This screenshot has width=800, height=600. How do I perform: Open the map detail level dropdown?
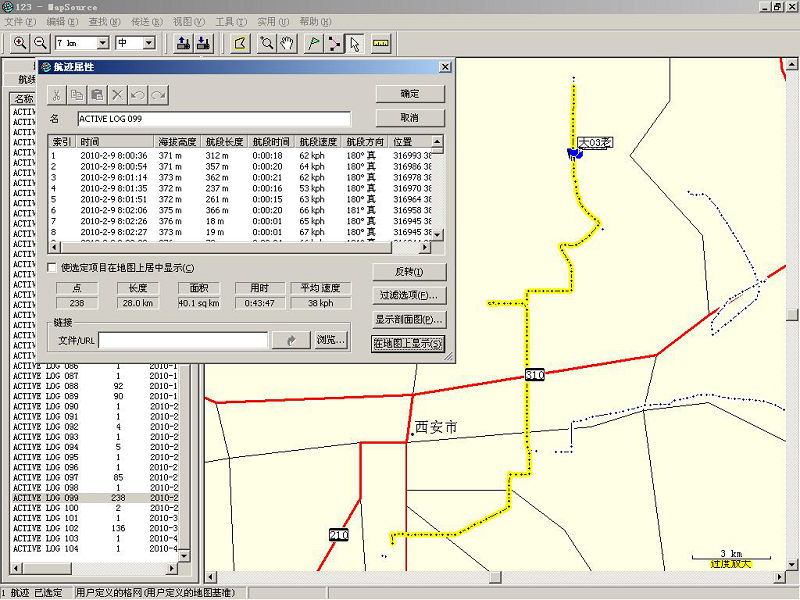coord(149,43)
